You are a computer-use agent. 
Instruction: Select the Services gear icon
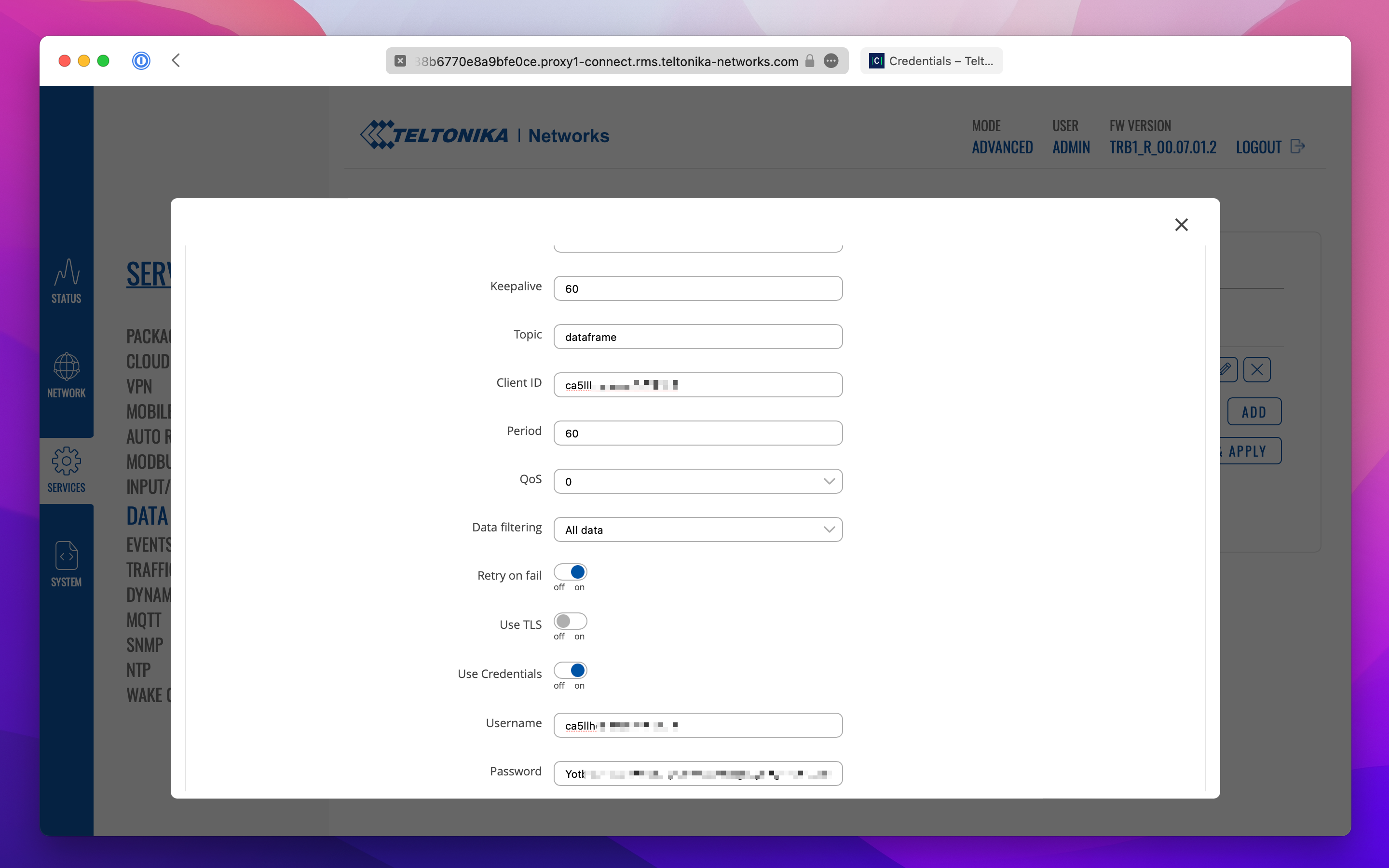tap(66, 469)
